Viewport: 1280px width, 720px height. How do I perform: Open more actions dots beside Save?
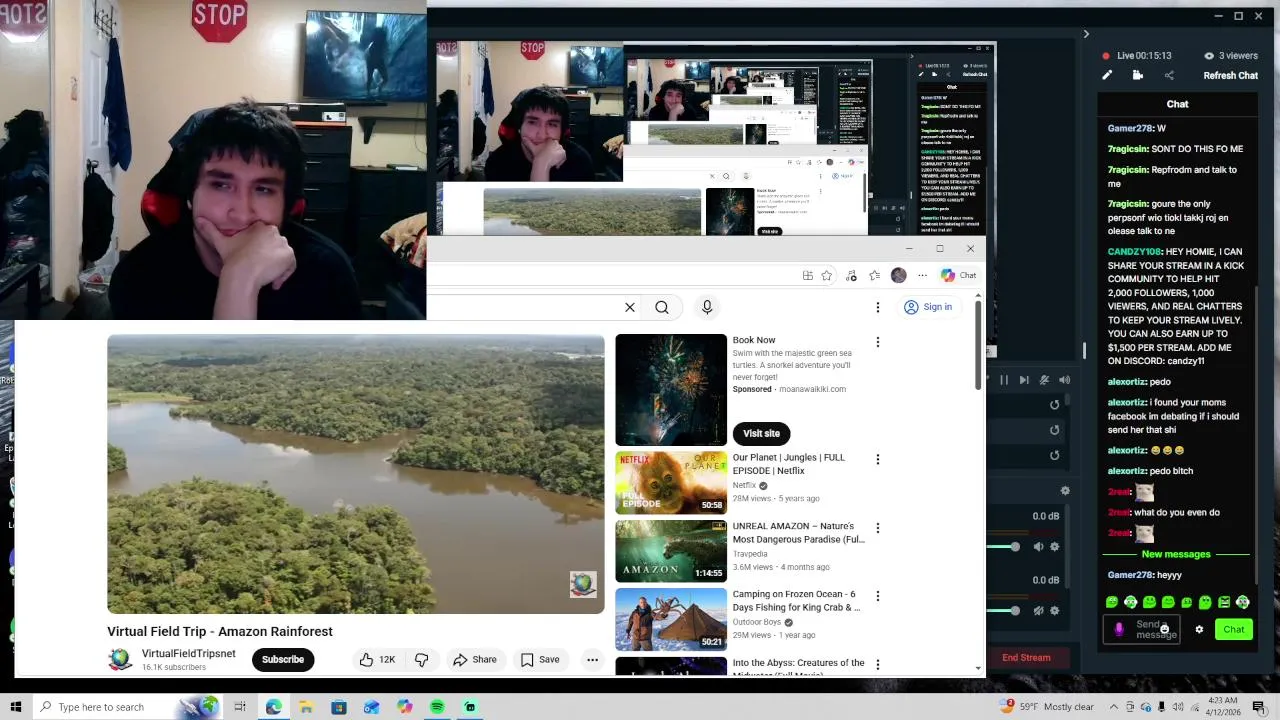pos(592,659)
